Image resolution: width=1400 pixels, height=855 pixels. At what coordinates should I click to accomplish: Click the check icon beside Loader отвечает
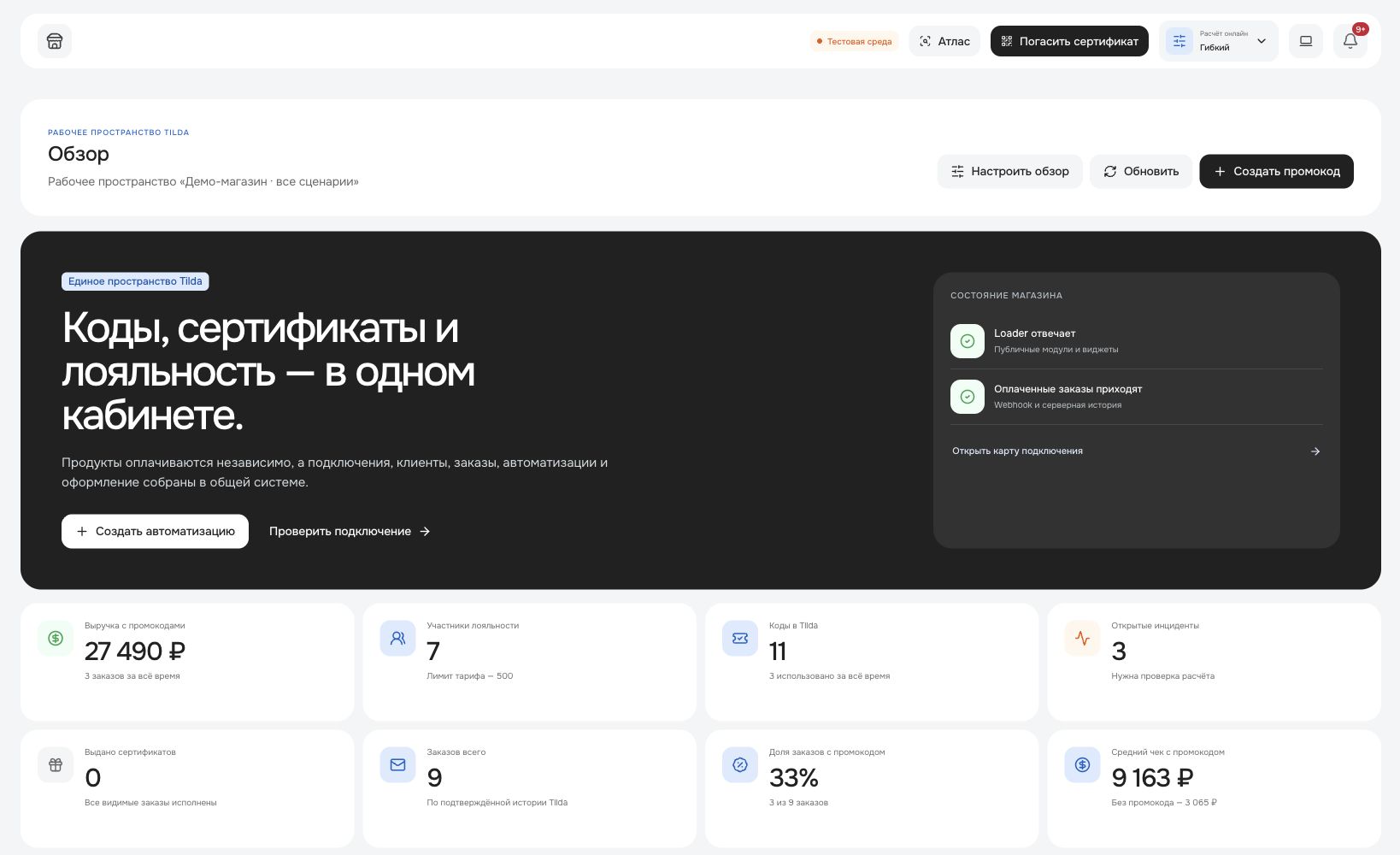tap(968, 341)
